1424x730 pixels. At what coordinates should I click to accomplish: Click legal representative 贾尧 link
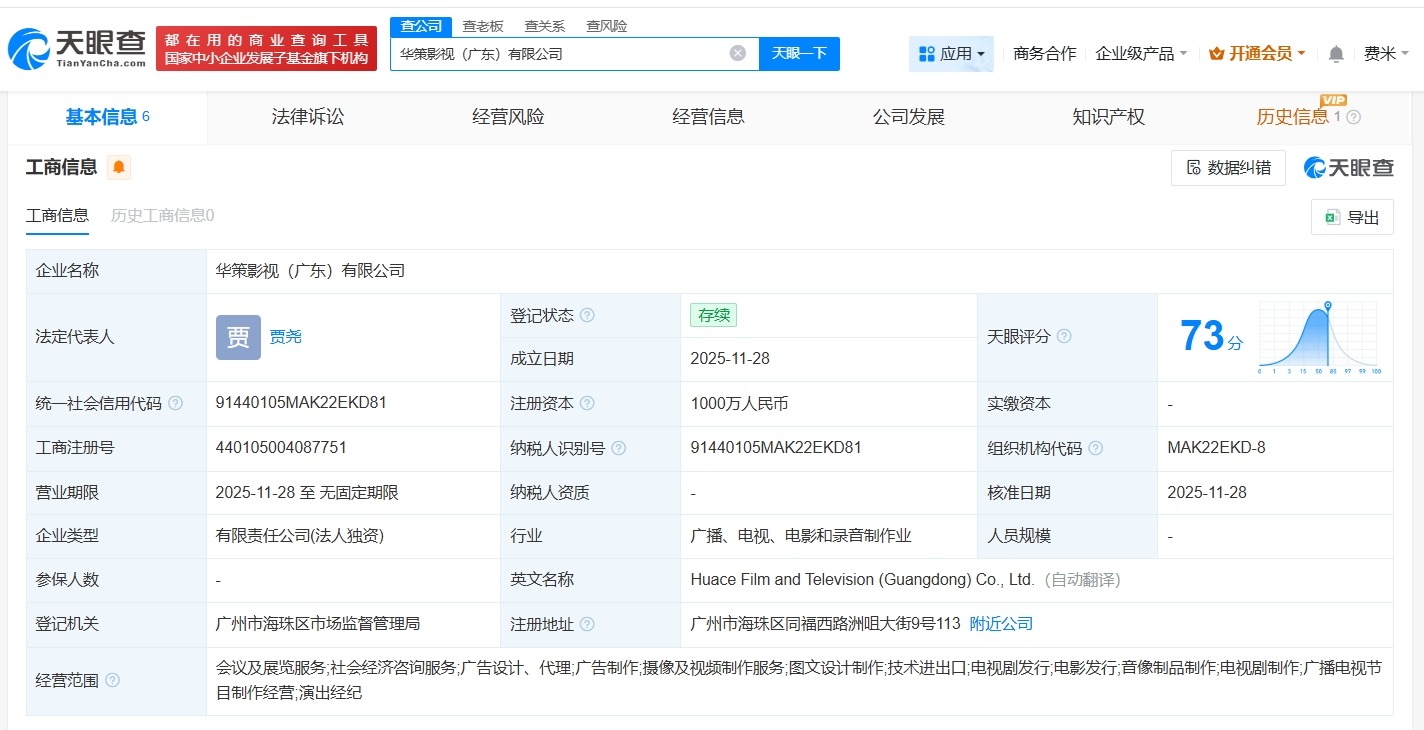[286, 337]
